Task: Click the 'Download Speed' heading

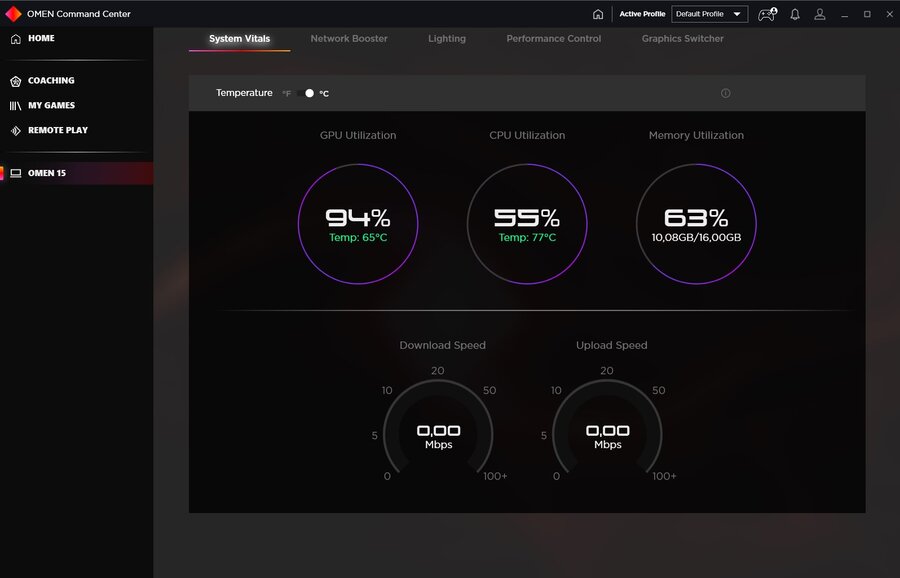Action: 443,346
